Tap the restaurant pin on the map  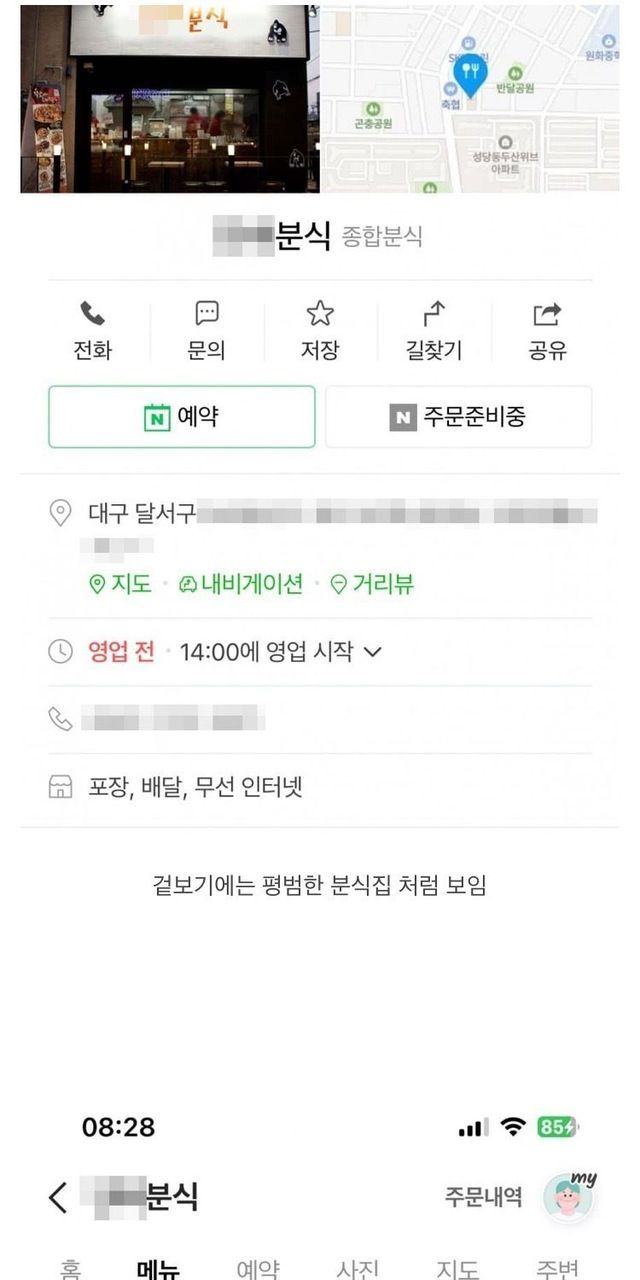pos(468,71)
